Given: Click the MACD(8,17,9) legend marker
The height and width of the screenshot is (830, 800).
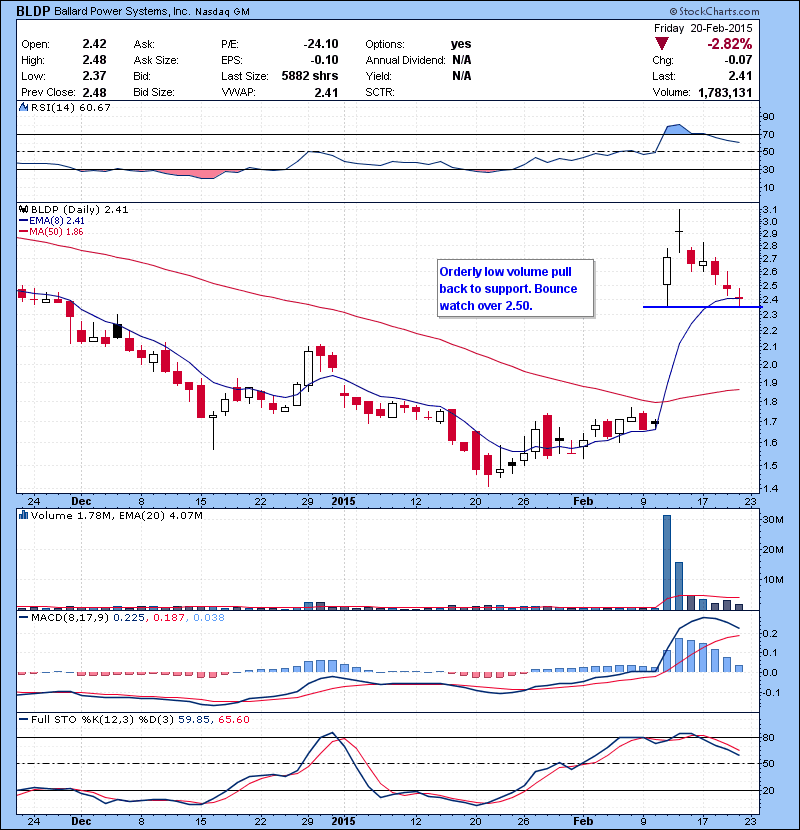Looking at the screenshot, I should [20, 620].
